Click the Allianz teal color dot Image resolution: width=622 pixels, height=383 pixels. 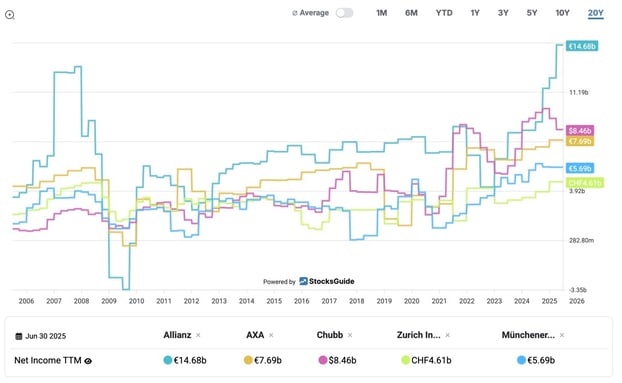point(168,360)
